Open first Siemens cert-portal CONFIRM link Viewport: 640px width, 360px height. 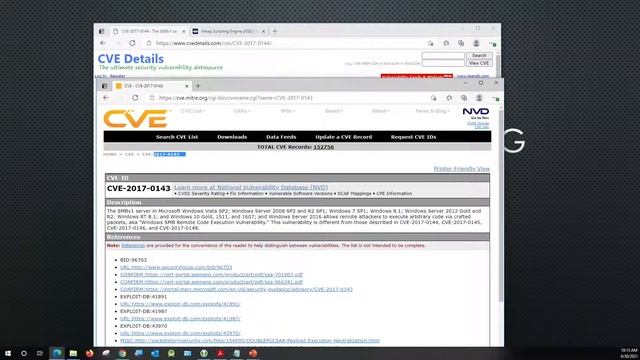[211, 275]
